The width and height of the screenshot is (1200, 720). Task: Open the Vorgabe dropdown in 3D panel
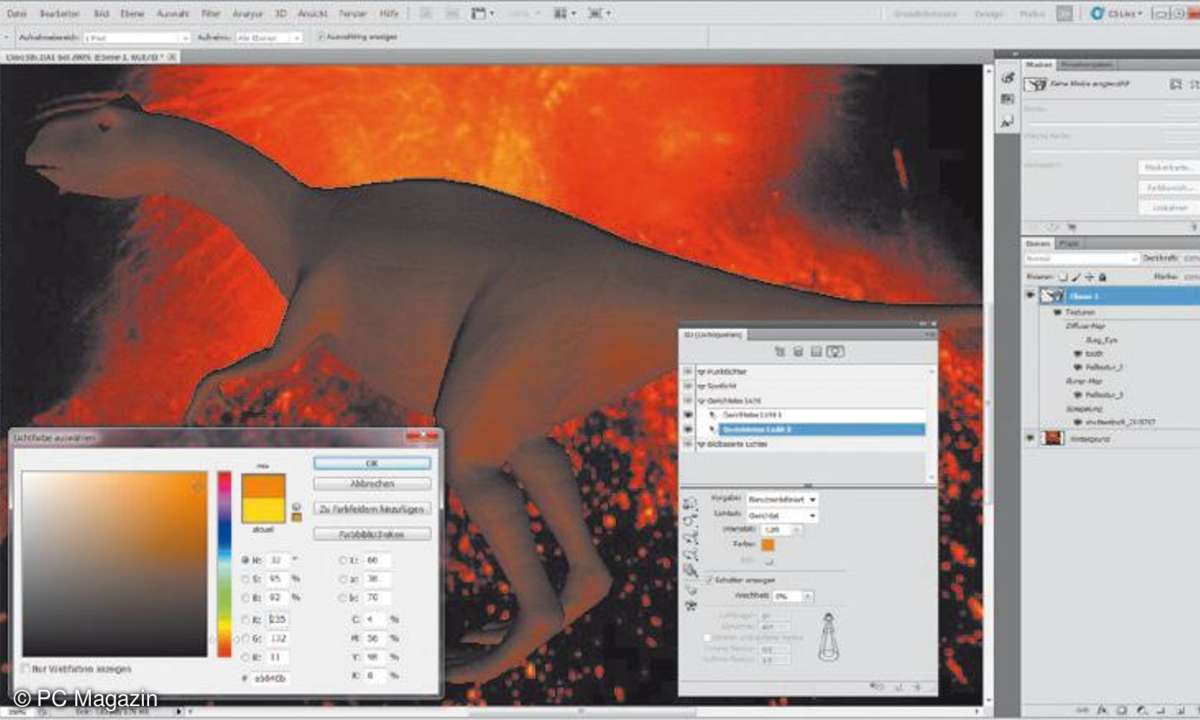tap(782, 498)
